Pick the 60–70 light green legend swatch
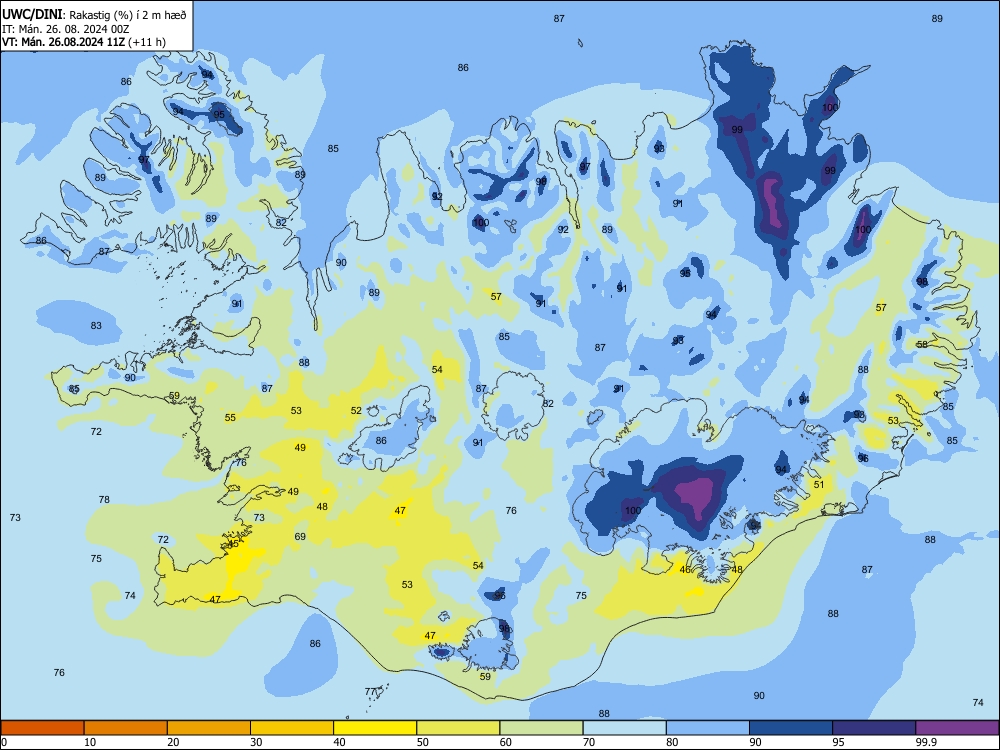This screenshot has height=750, width=1000. (541, 728)
